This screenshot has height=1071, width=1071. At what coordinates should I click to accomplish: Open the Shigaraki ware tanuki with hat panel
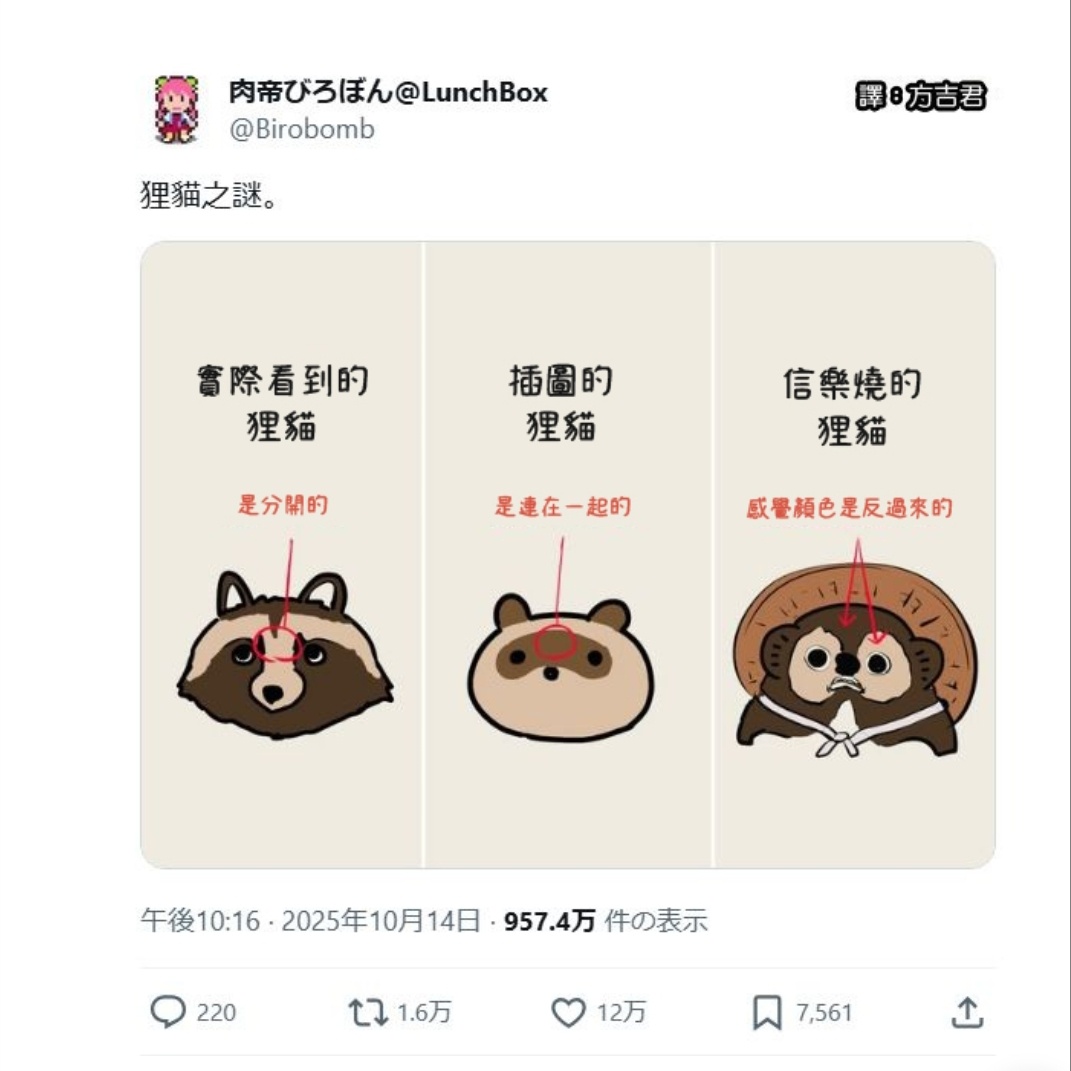tap(854, 555)
